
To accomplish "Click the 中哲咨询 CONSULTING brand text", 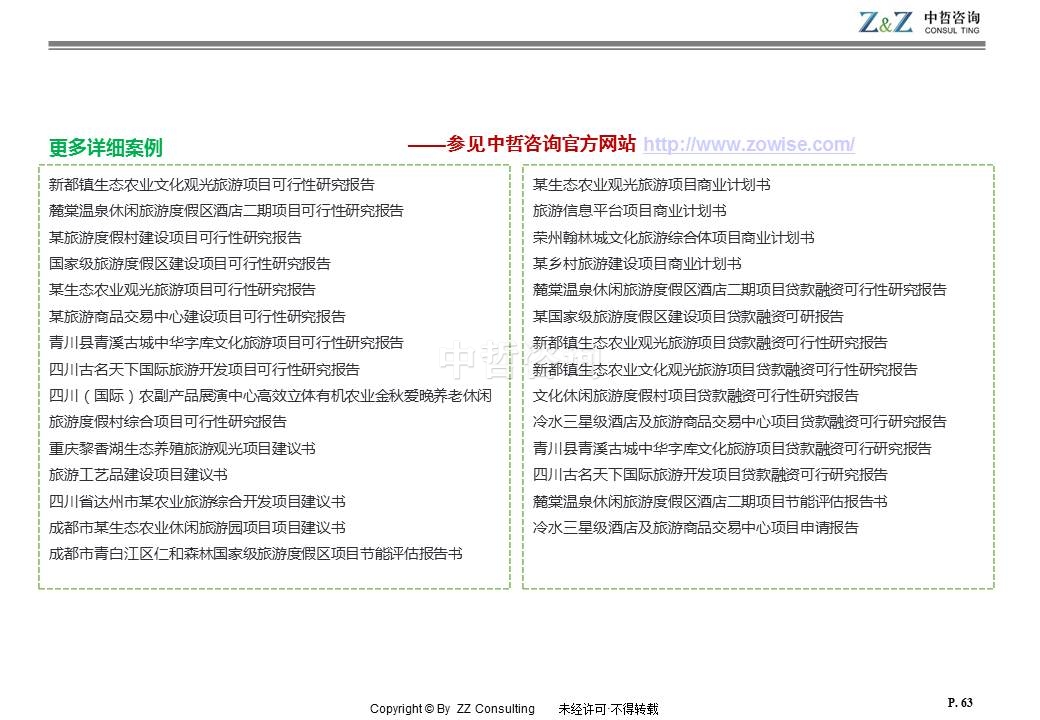I will [x=951, y=22].
